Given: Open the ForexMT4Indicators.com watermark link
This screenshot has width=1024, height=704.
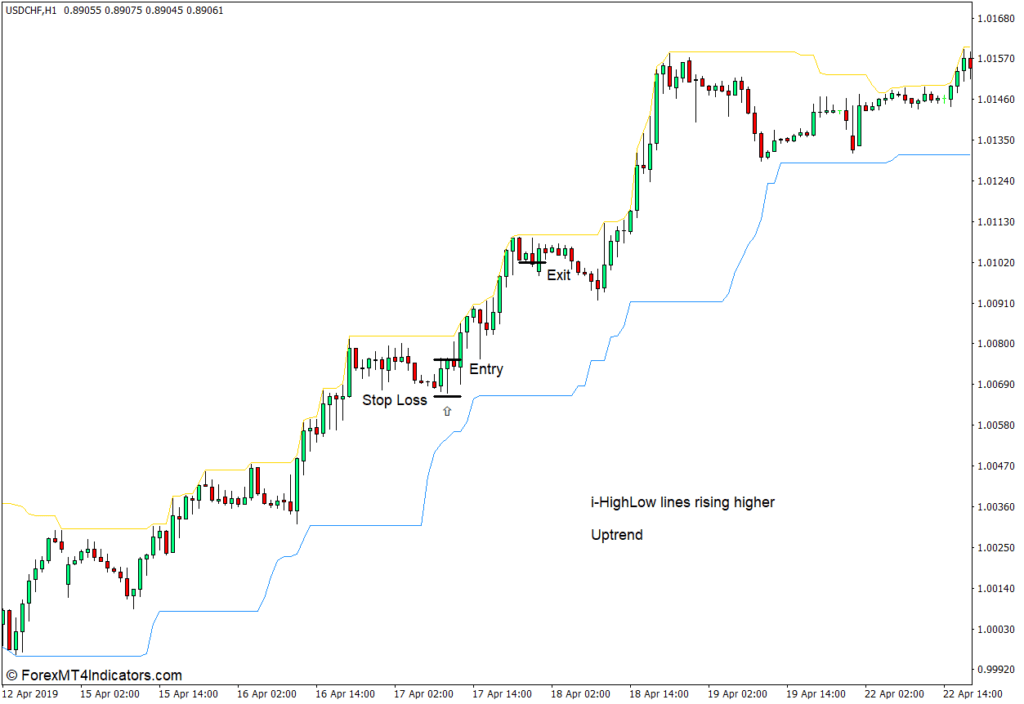Looking at the screenshot, I should coord(94,675).
